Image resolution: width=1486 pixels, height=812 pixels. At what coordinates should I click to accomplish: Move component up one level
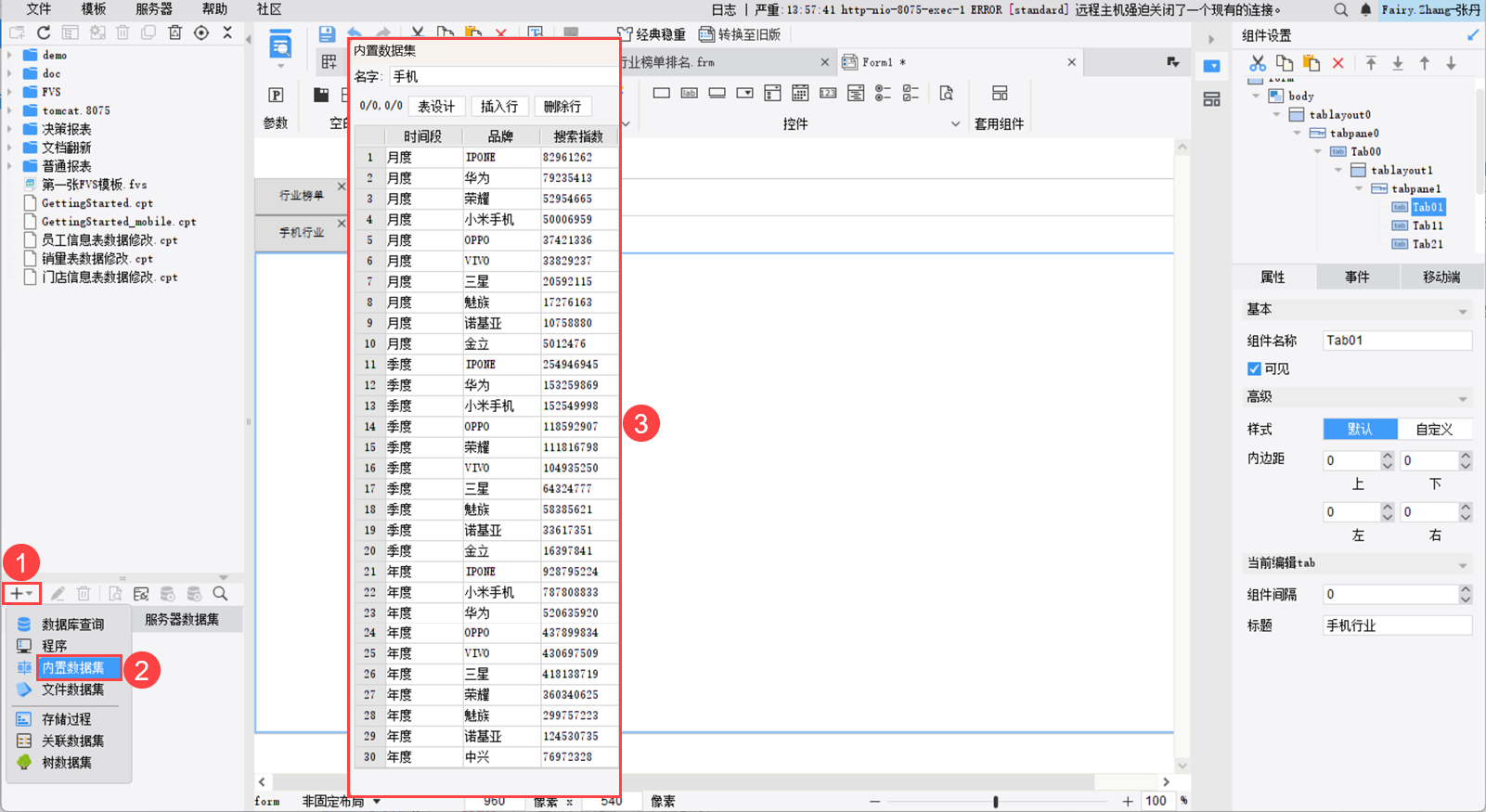pyautogui.click(x=1425, y=63)
